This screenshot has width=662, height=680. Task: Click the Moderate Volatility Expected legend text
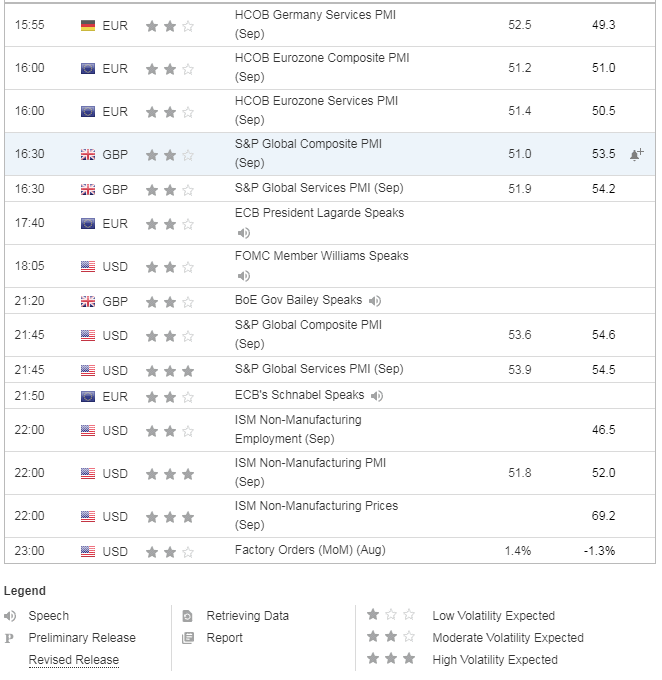click(x=508, y=638)
